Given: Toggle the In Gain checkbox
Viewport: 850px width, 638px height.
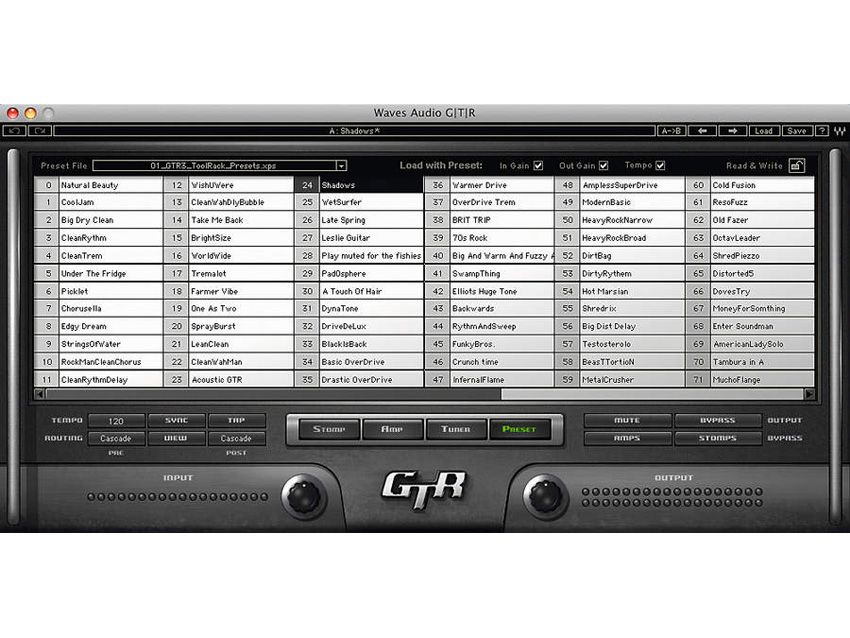Looking at the screenshot, I should click(538, 165).
